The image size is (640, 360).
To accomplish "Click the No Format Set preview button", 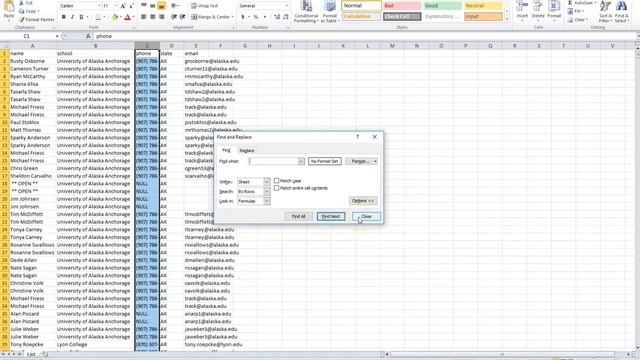I will (x=324, y=161).
